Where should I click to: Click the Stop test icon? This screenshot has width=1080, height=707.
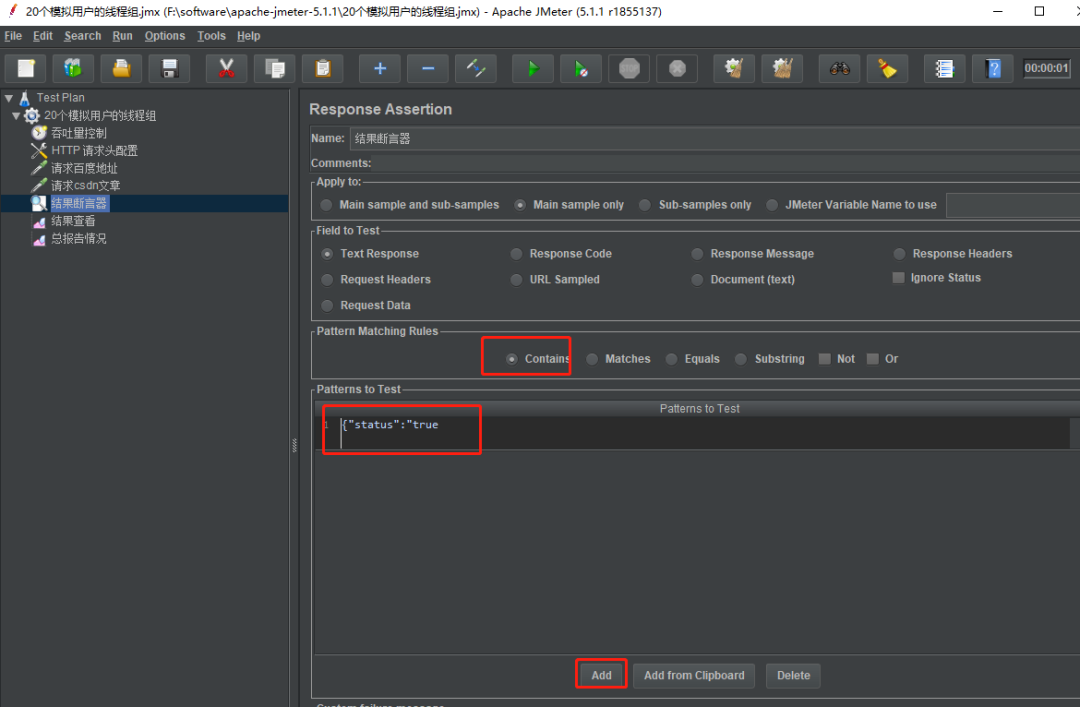pos(629,68)
